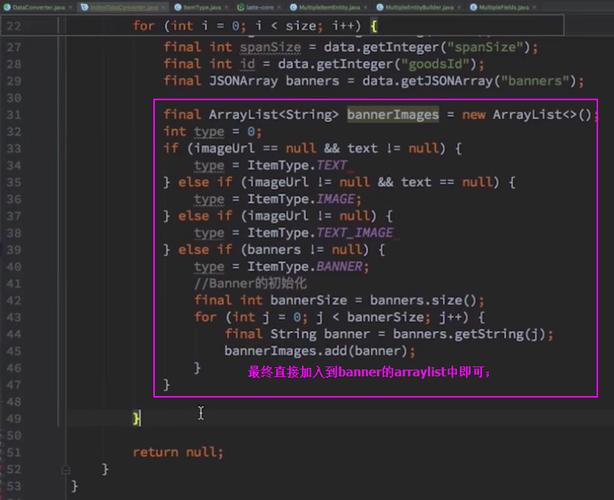Click the closing brace on line 53

pyautogui.click(x=74, y=486)
